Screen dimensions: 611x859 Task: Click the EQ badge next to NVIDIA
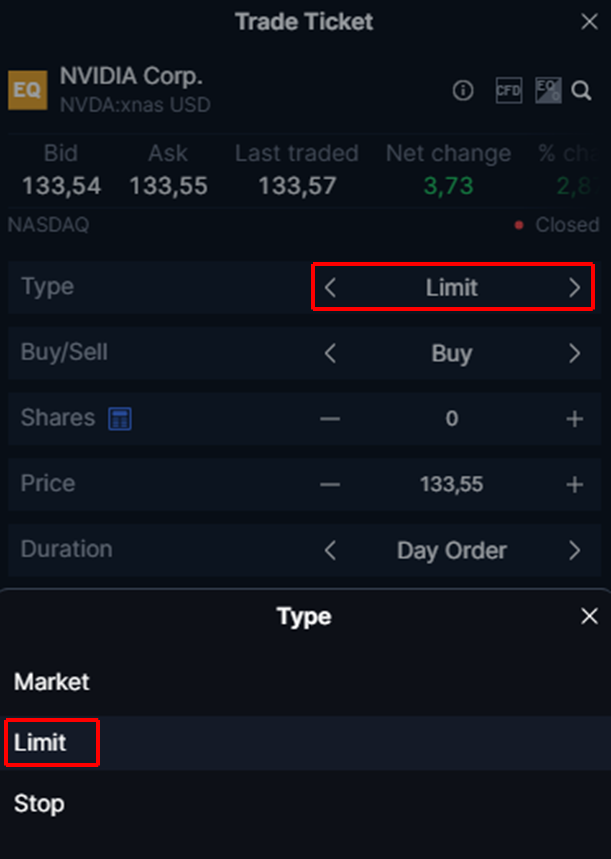27,90
